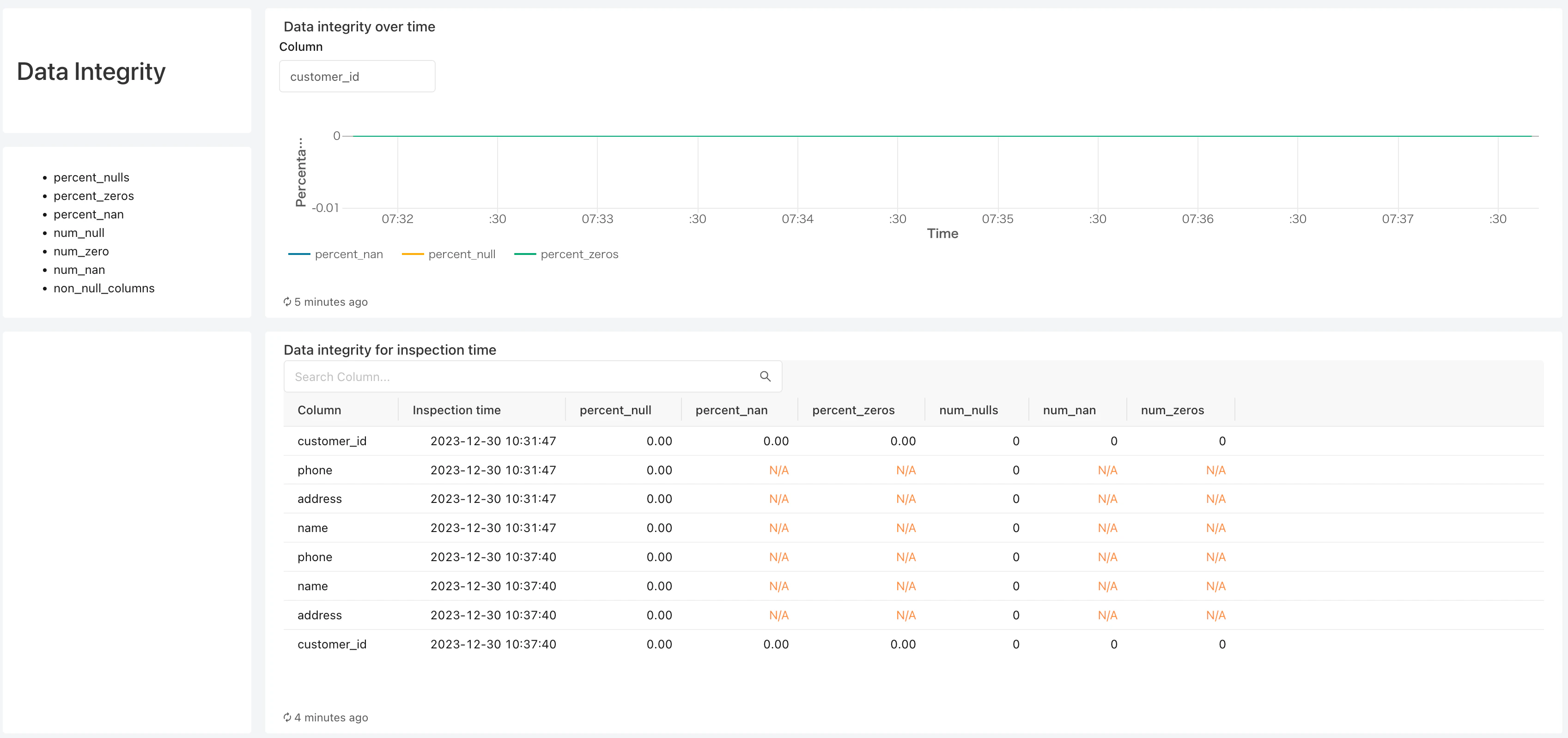The height and width of the screenshot is (738, 1568).
Task: Sort by num_nulls column header
Action: [x=968, y=410]
